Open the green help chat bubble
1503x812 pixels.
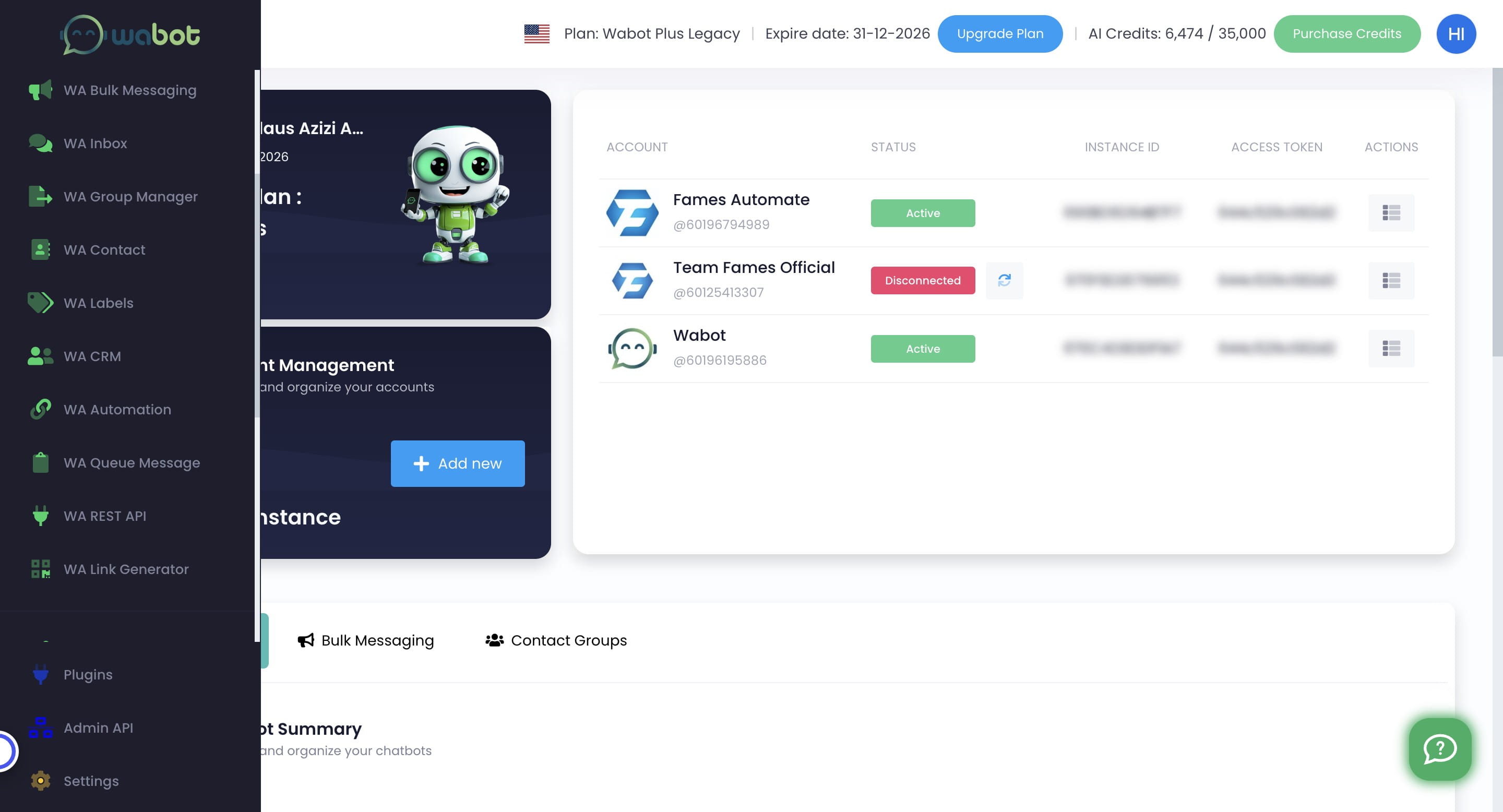click(x=1439, y=749)
